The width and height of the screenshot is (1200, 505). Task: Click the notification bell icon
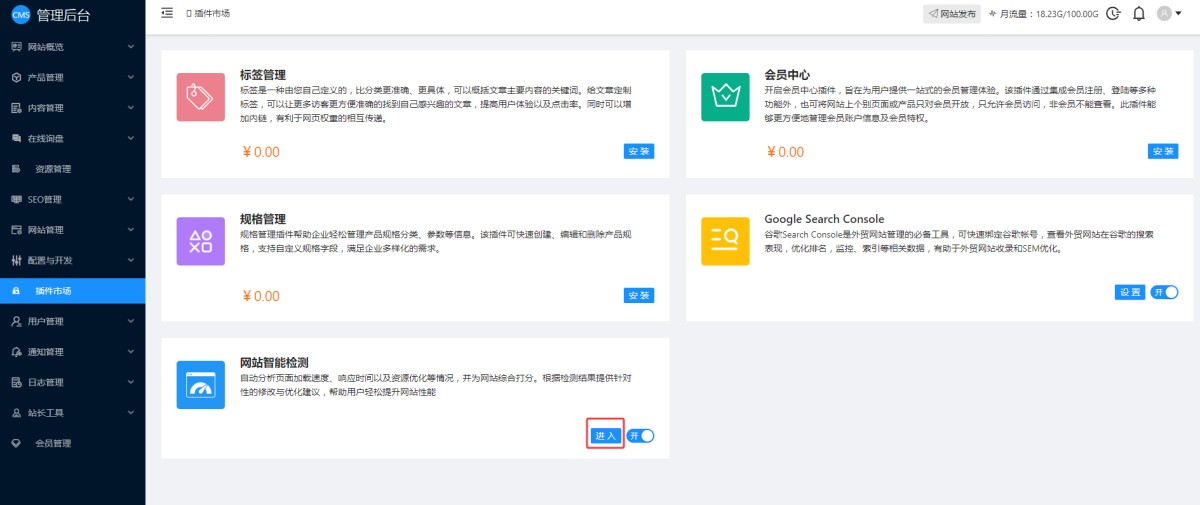1138,14
